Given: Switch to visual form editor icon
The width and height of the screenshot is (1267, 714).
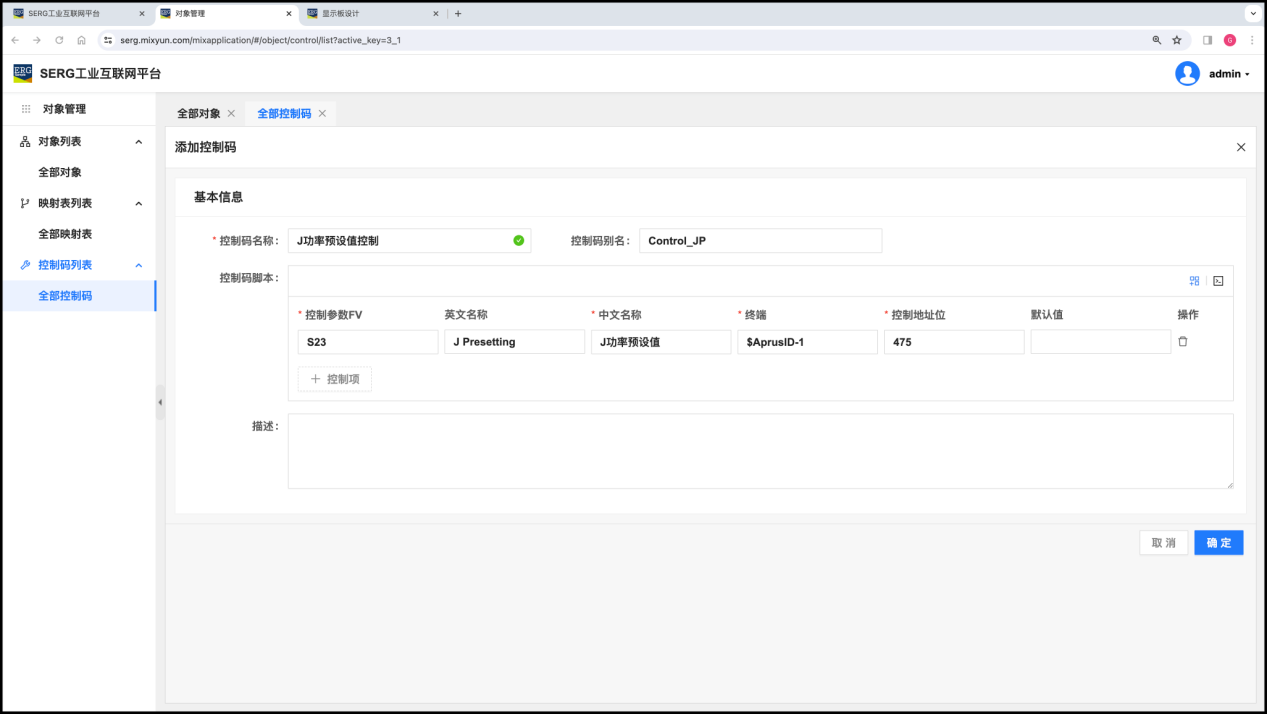Looking at the screenshot, I should coord(1194,281).
